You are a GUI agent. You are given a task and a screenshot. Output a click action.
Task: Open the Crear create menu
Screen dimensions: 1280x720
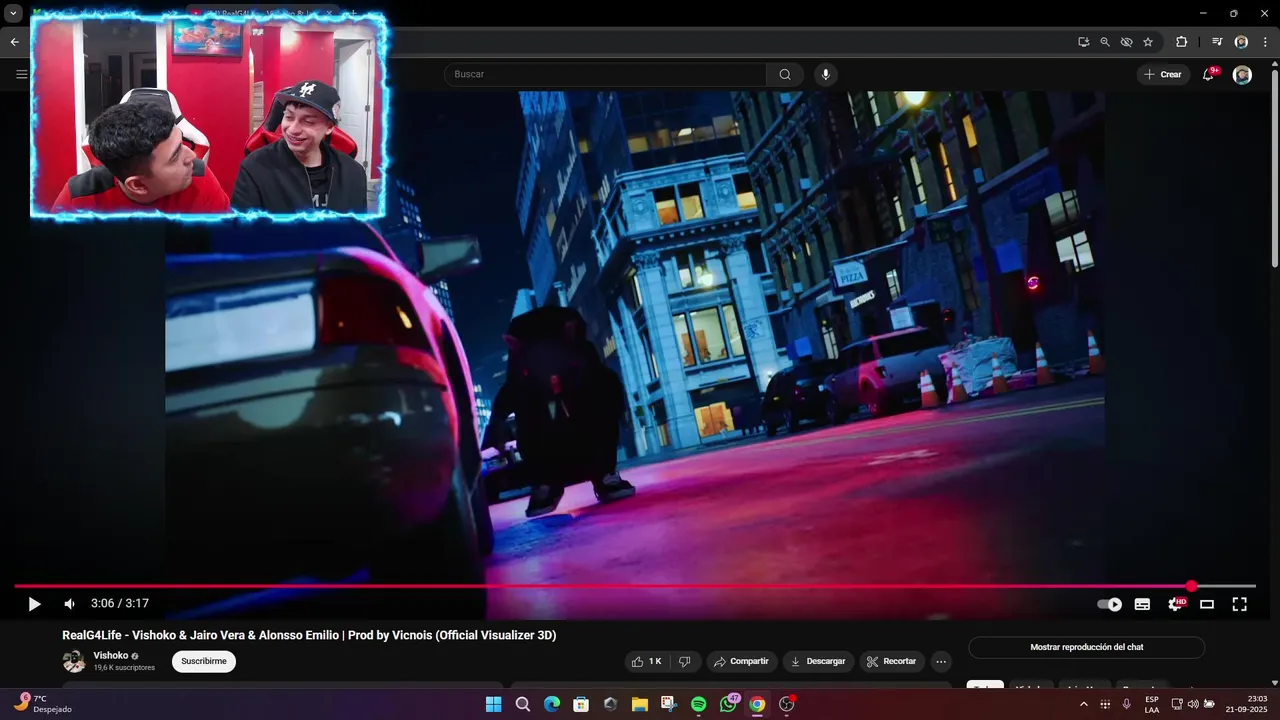[x=1163, y=74]
